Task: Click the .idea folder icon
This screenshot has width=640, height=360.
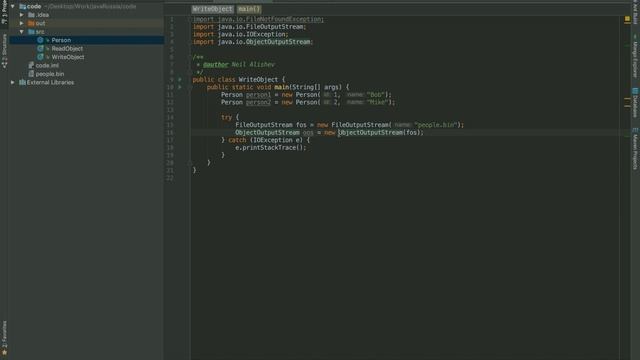Action: point(31,15)
